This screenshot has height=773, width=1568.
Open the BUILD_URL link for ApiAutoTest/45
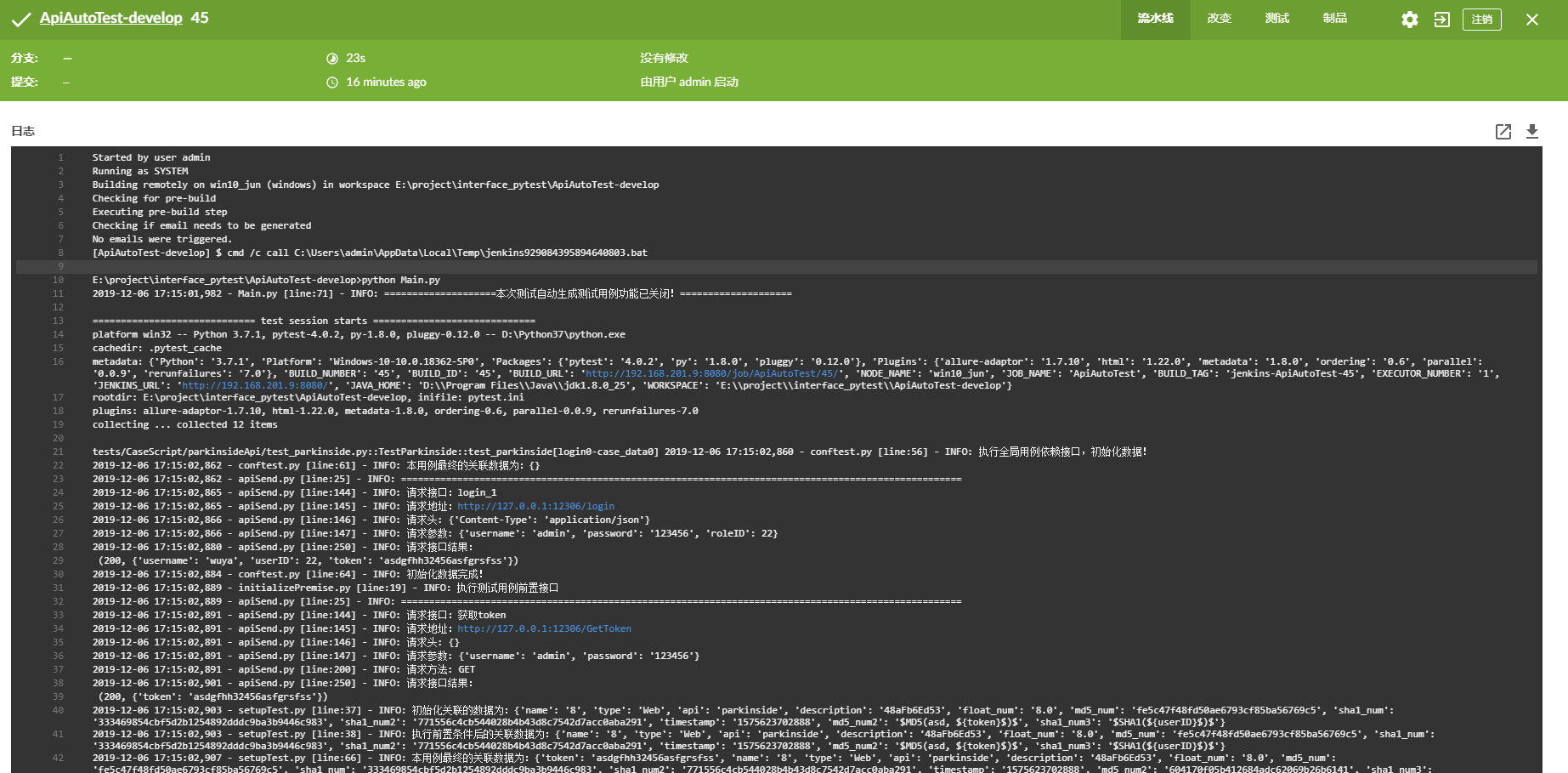pos(711,373)
